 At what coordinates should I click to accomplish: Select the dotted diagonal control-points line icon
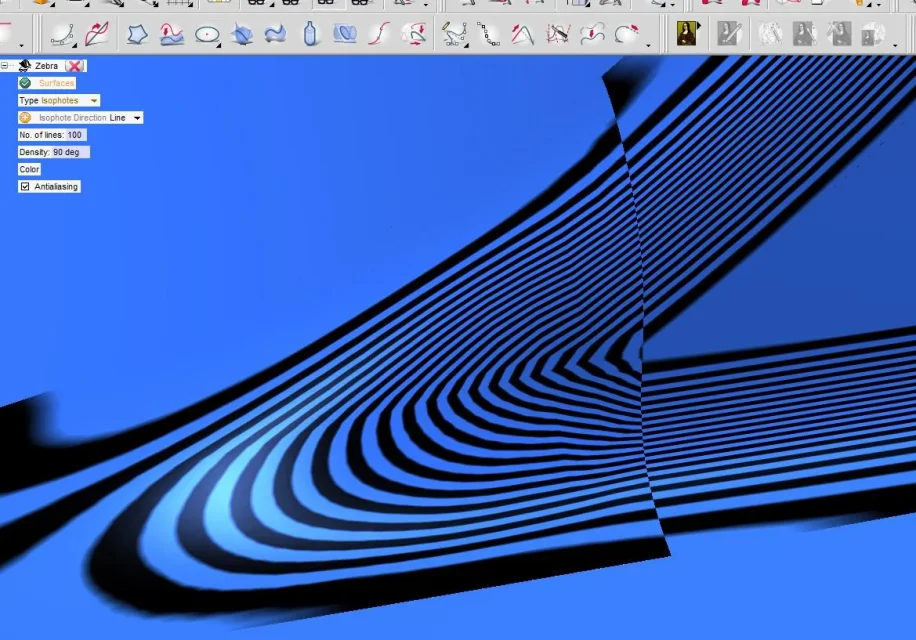point(488,34)
